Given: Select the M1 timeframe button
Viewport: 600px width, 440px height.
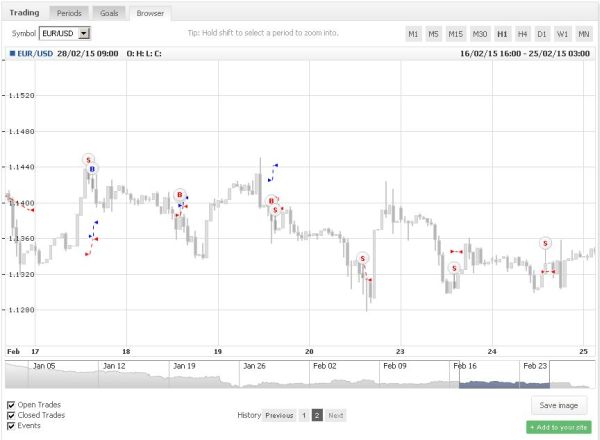Looking at the screenshot, I should pos(413,34).
